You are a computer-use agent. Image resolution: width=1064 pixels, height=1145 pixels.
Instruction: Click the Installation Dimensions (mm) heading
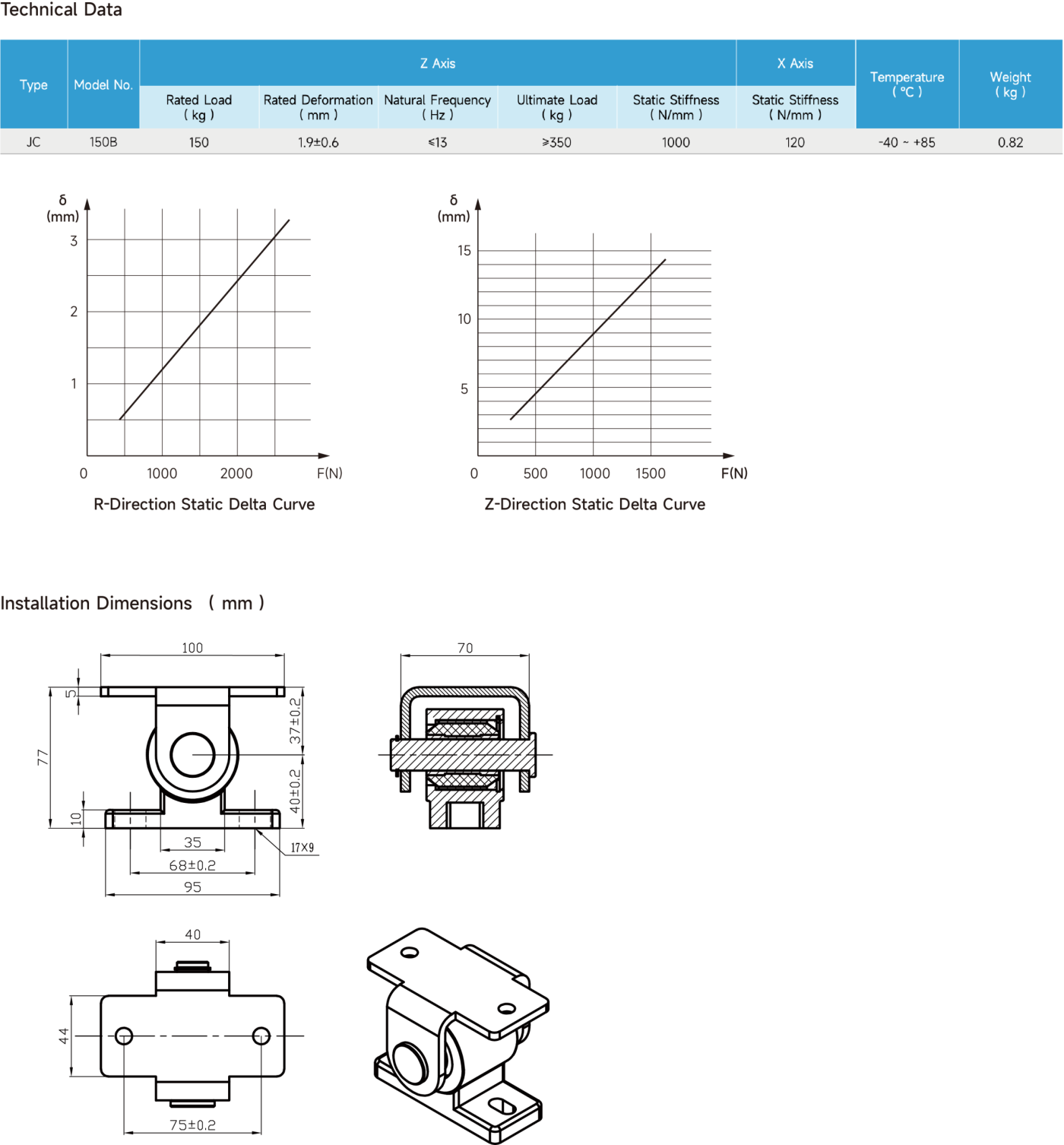click(132, 604)
